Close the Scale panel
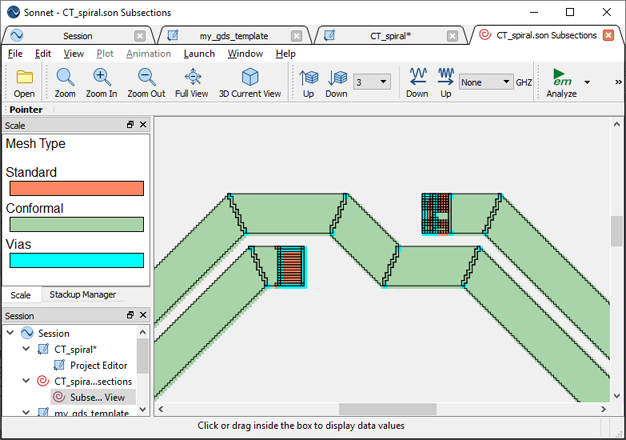Screen dimensions: 626x440 [143, 125]
